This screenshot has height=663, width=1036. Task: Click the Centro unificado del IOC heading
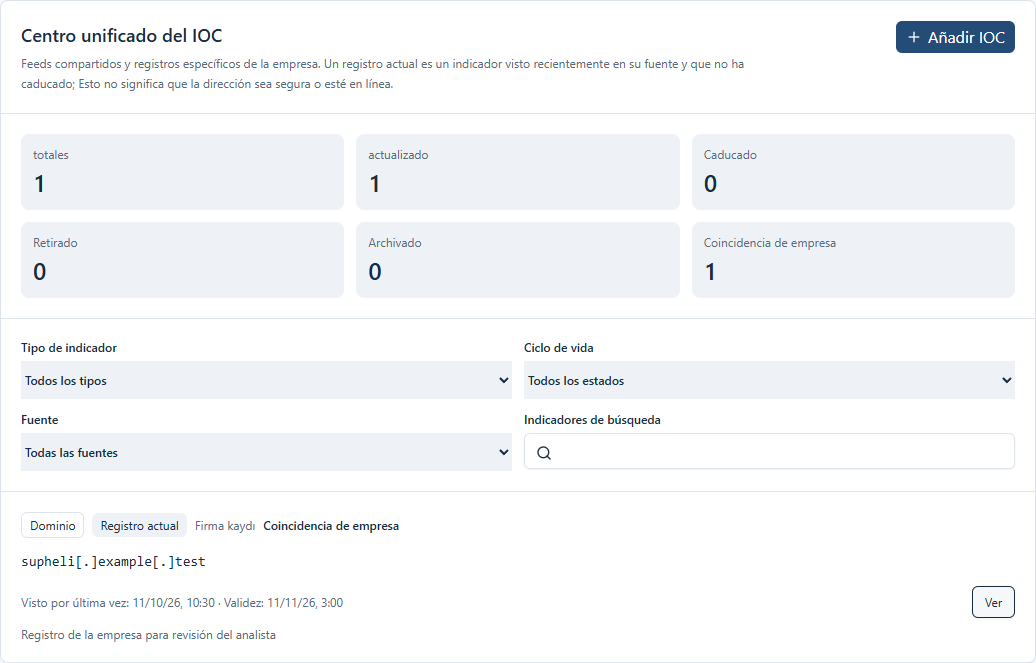122,36
